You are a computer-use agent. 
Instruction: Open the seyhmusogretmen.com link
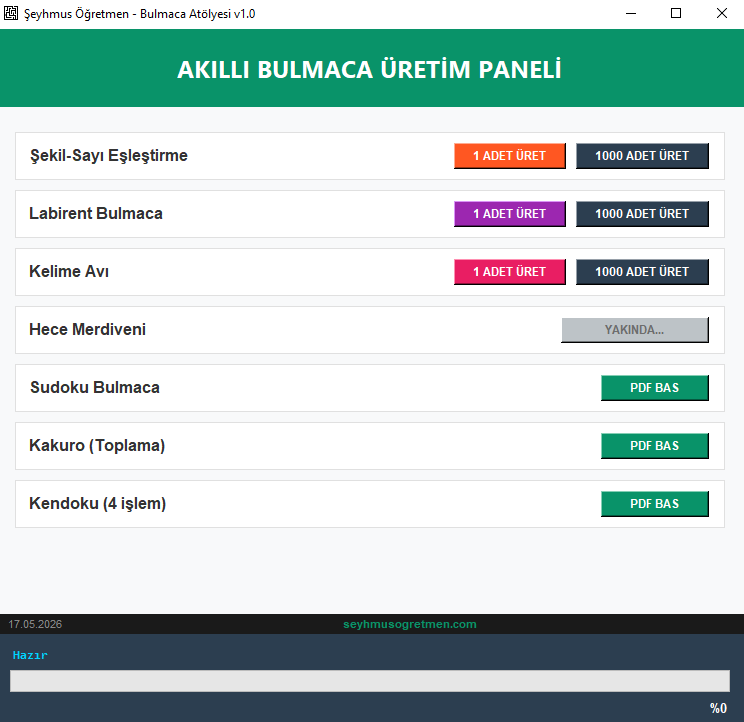(x=410, y=624)
